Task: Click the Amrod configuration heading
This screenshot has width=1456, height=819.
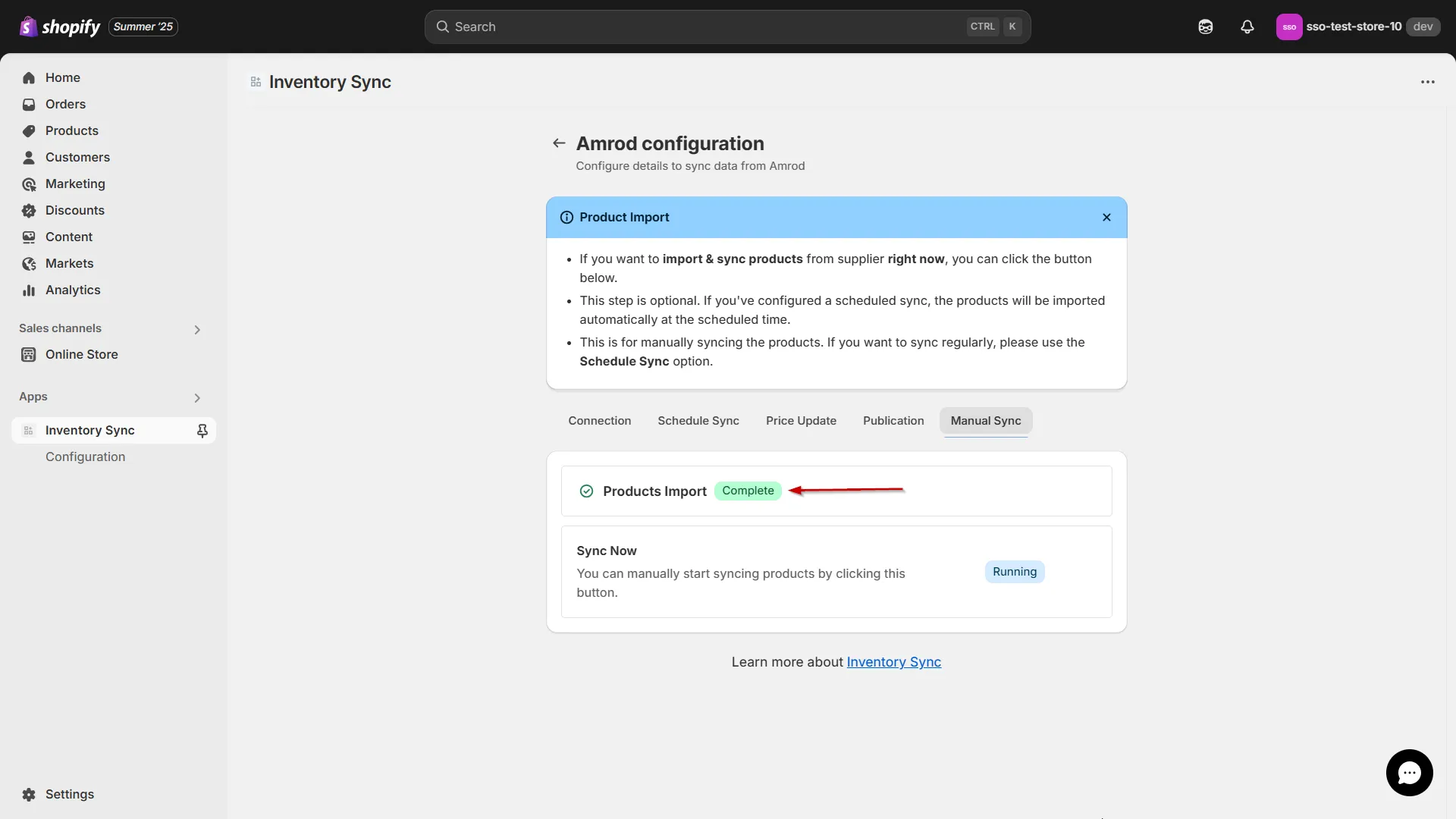Action: click(670, 143)
